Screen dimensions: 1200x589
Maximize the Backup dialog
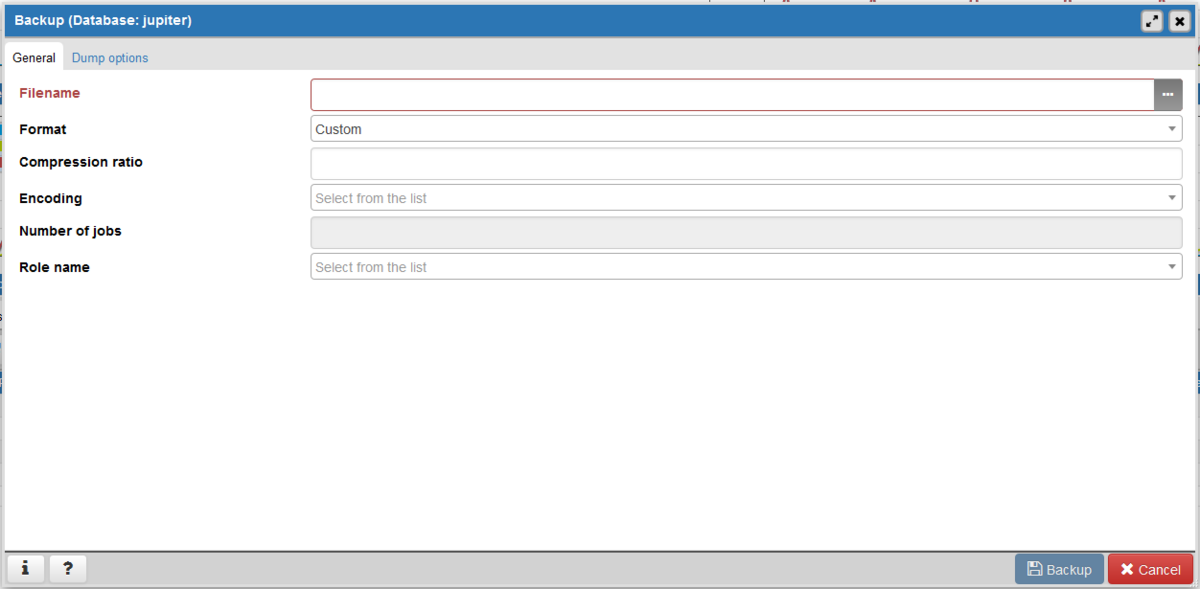point(1152,20)
